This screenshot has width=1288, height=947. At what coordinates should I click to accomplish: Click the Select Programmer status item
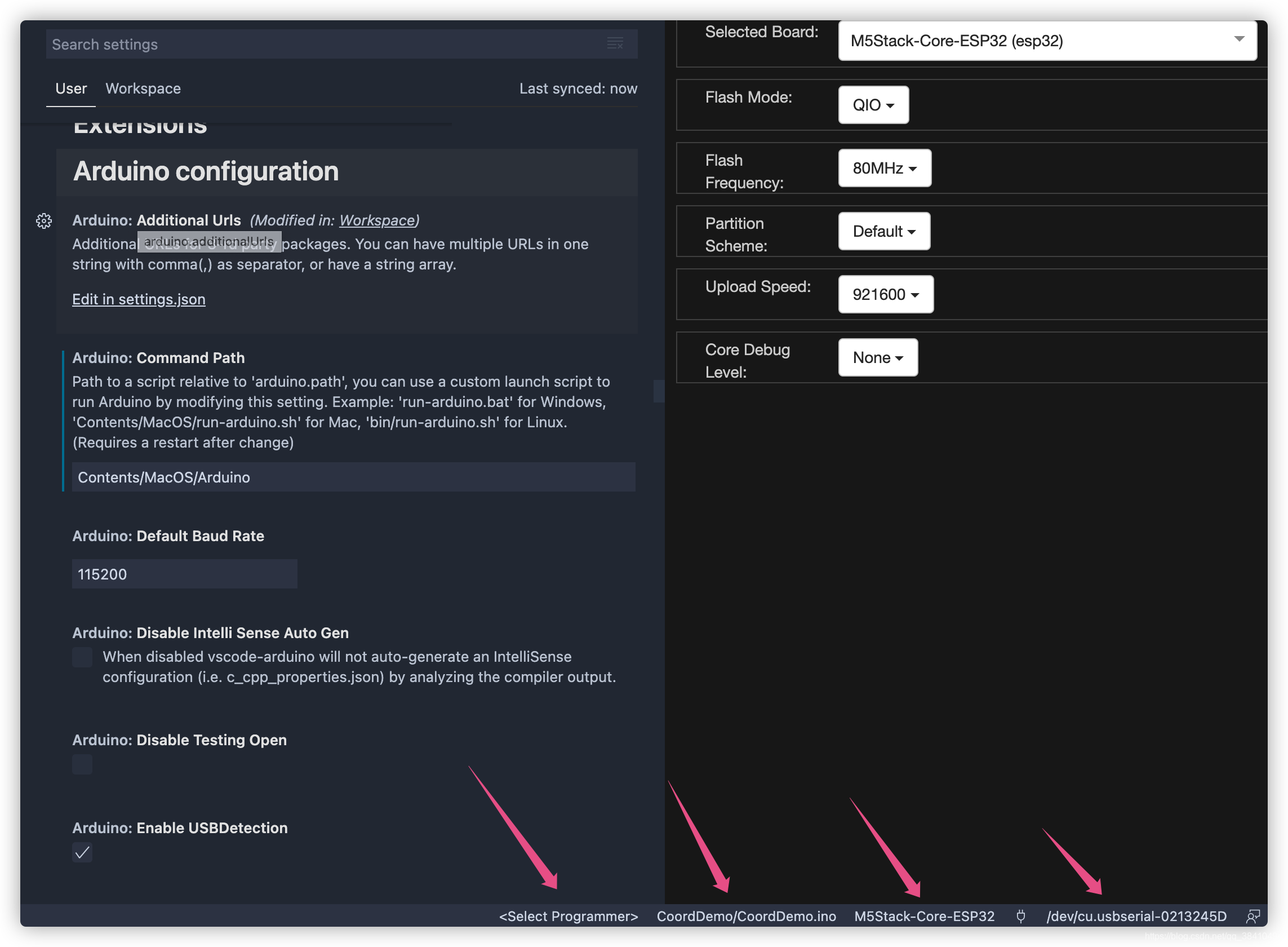(x=568, y=916)
